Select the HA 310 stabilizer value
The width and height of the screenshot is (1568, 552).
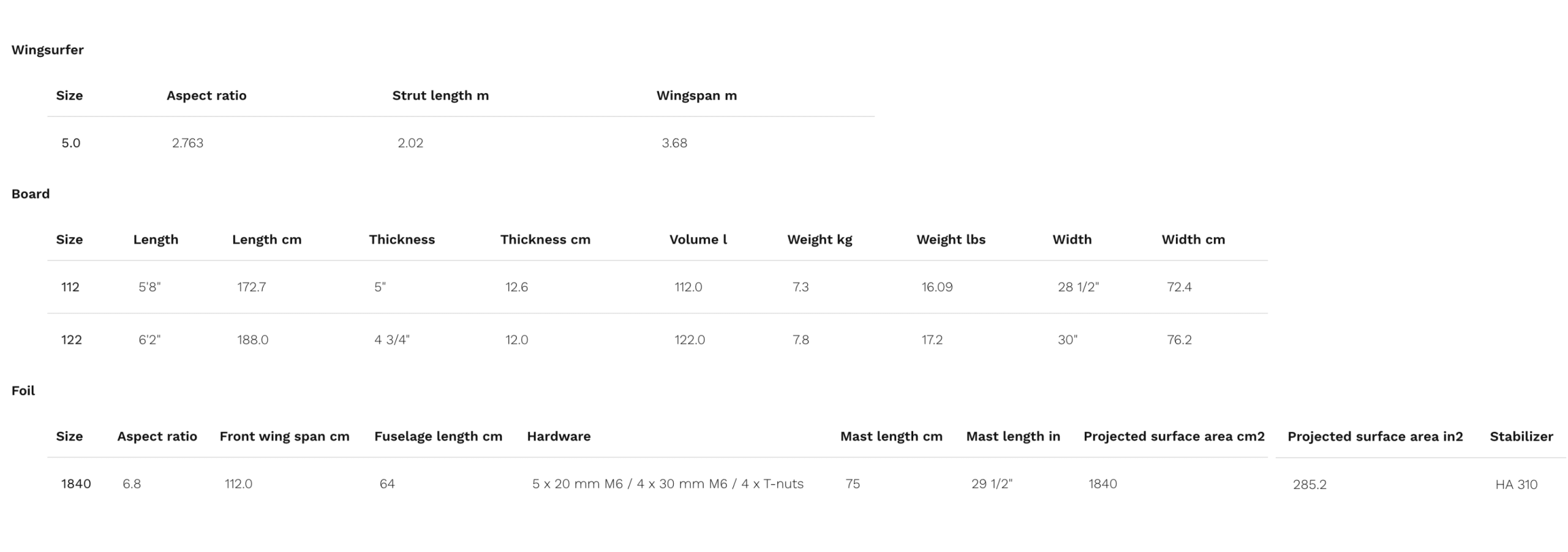tap(1516, 485)
